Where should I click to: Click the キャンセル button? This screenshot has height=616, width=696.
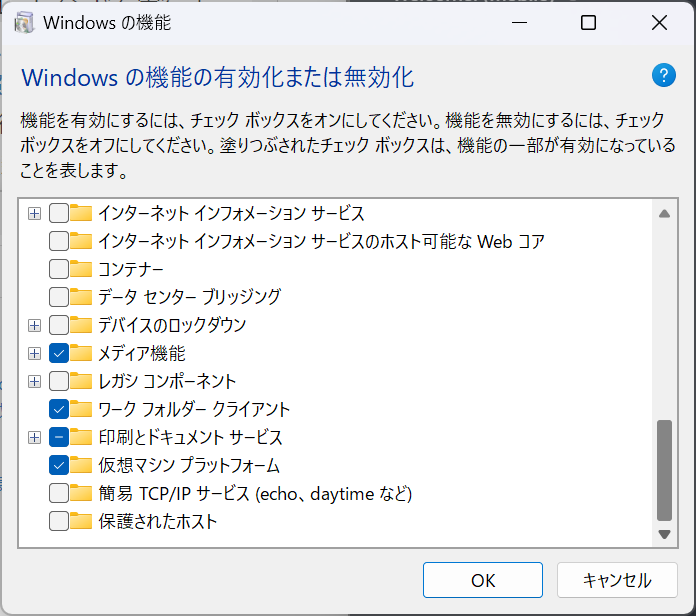617,580
